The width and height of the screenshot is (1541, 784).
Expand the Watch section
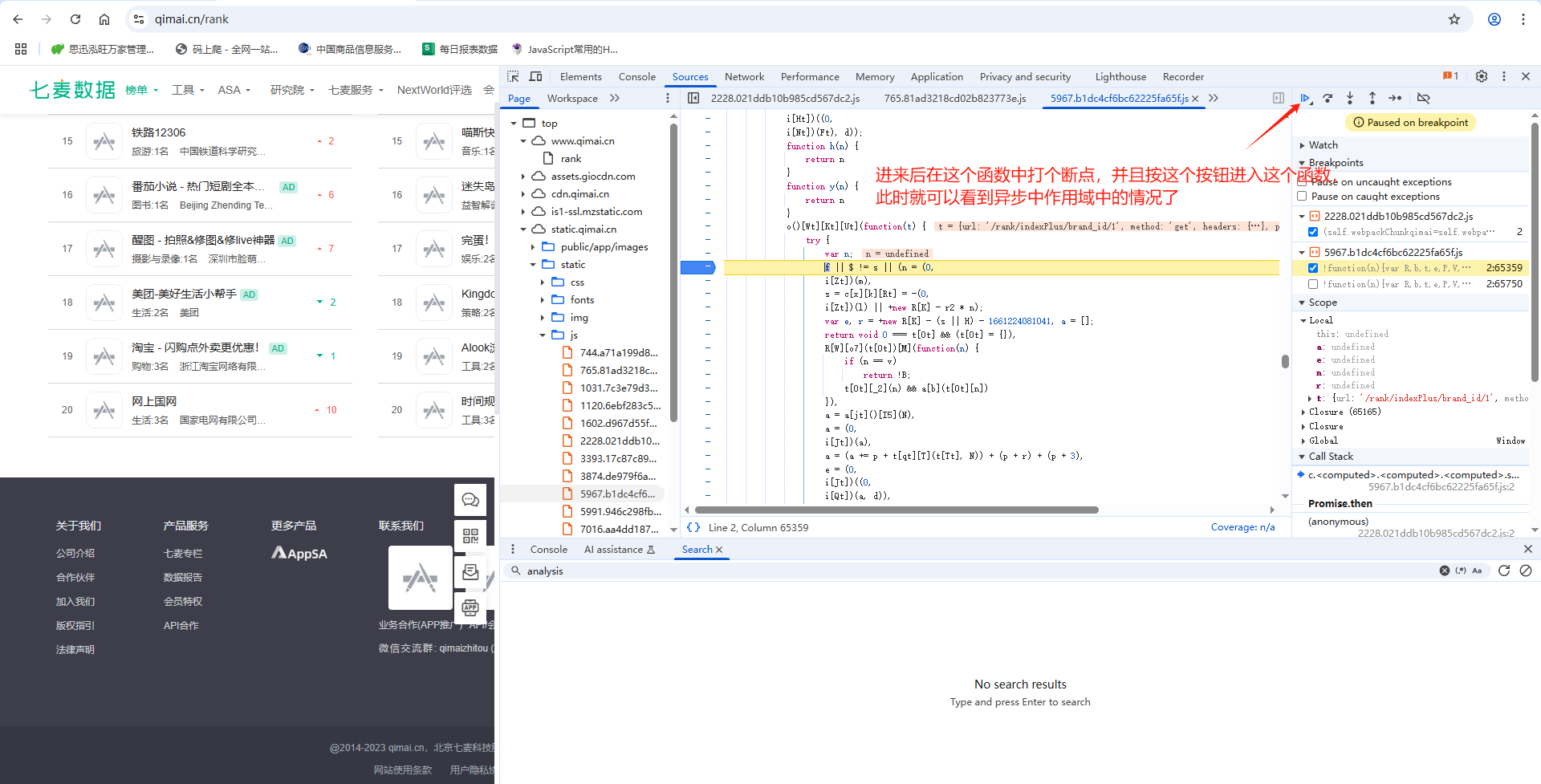pos(1303,144)
